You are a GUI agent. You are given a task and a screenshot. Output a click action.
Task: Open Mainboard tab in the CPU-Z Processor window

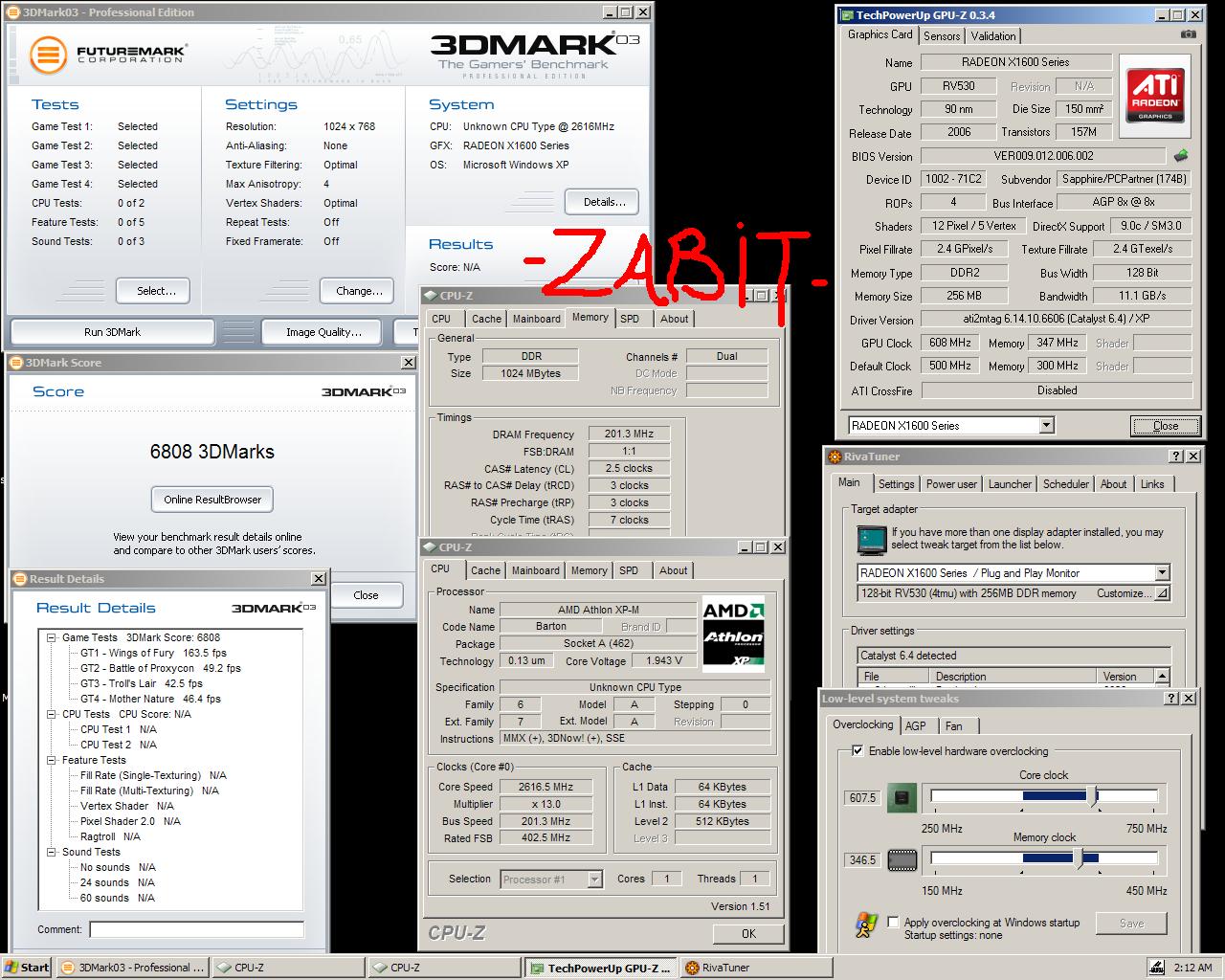536,571
